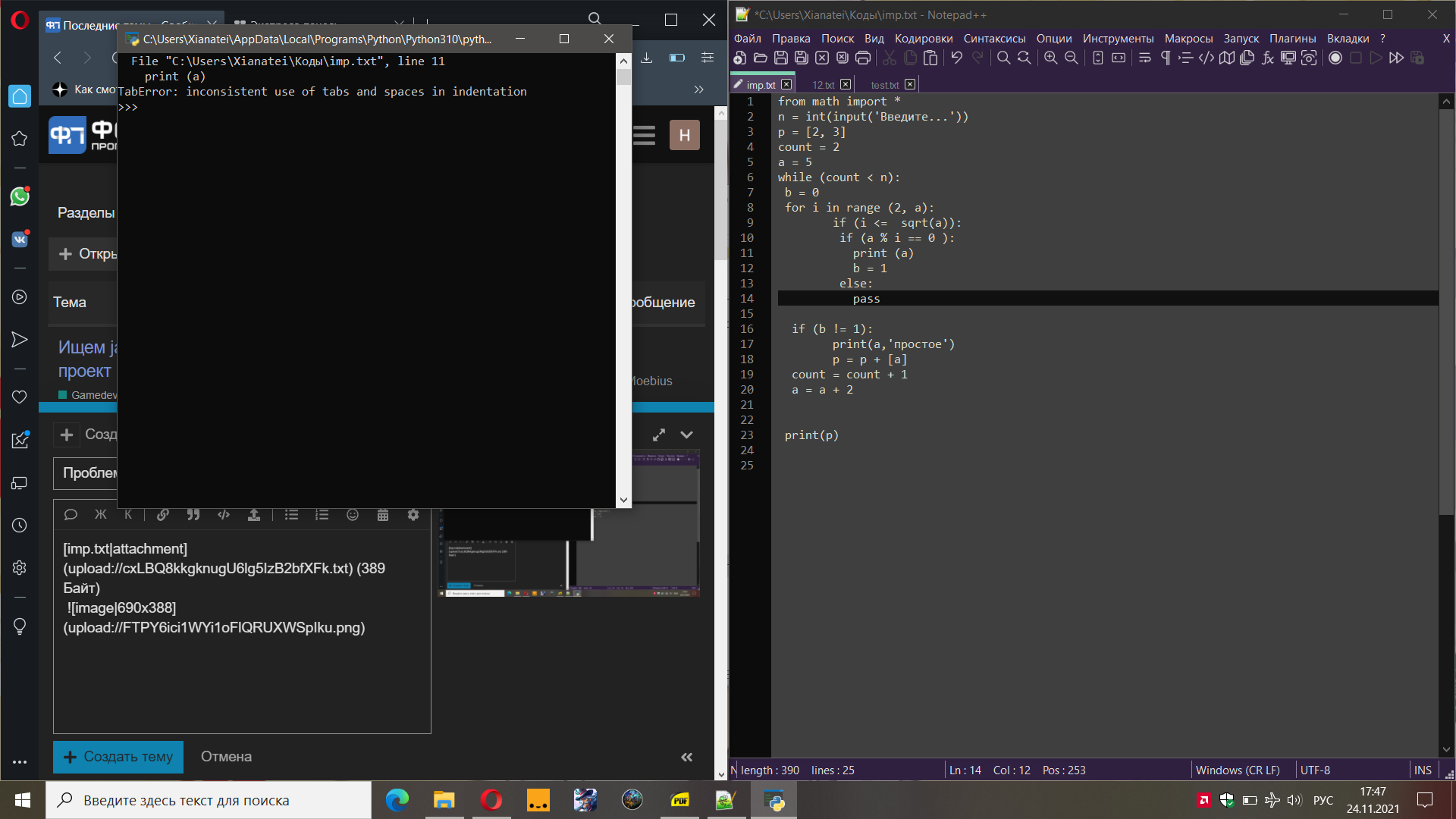This screenshot has height=819, width=1456.
Task: Open Function List fx icon
Action: [x=1268, y=58]
